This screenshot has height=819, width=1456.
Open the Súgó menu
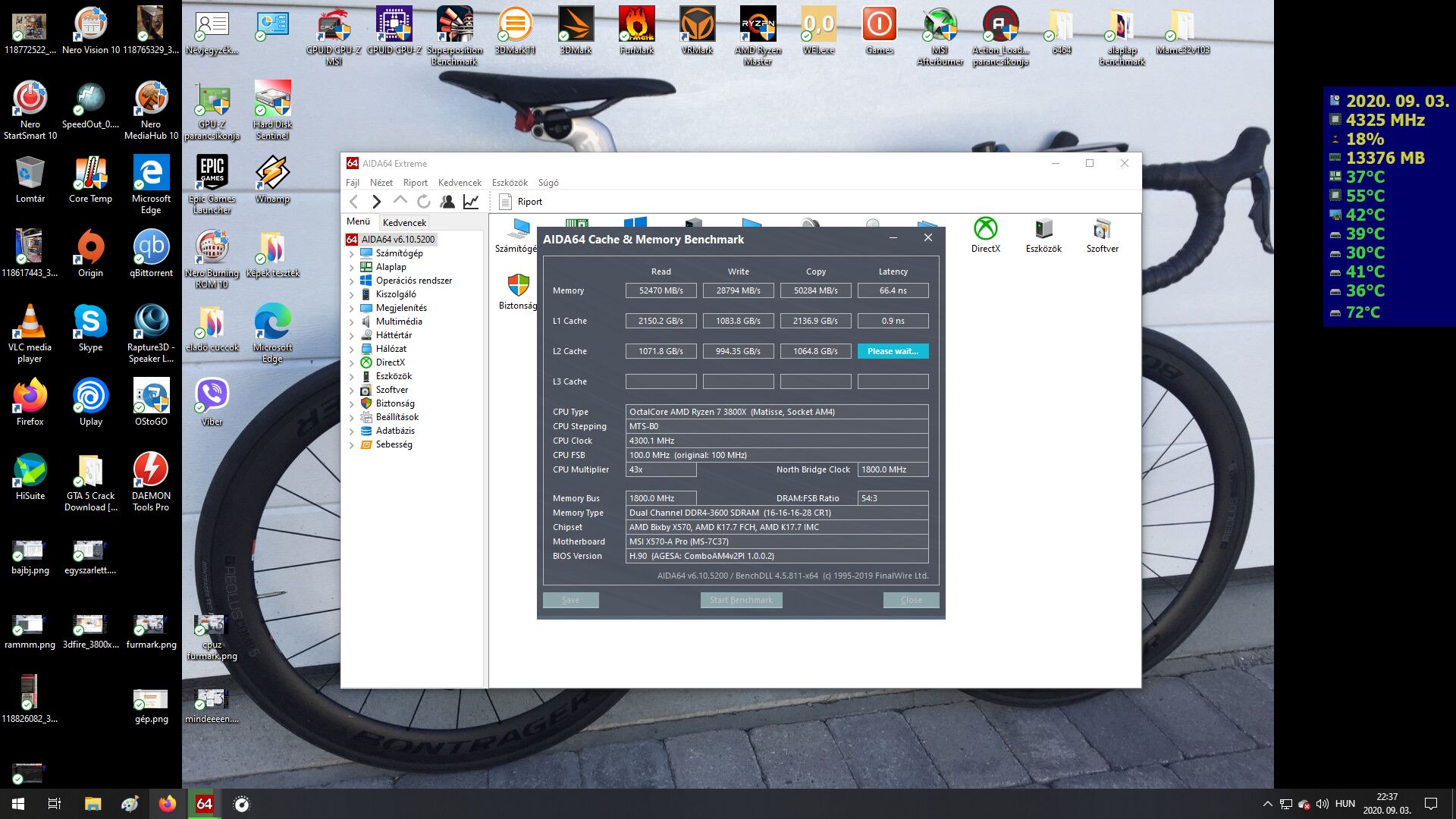(548, 183)
